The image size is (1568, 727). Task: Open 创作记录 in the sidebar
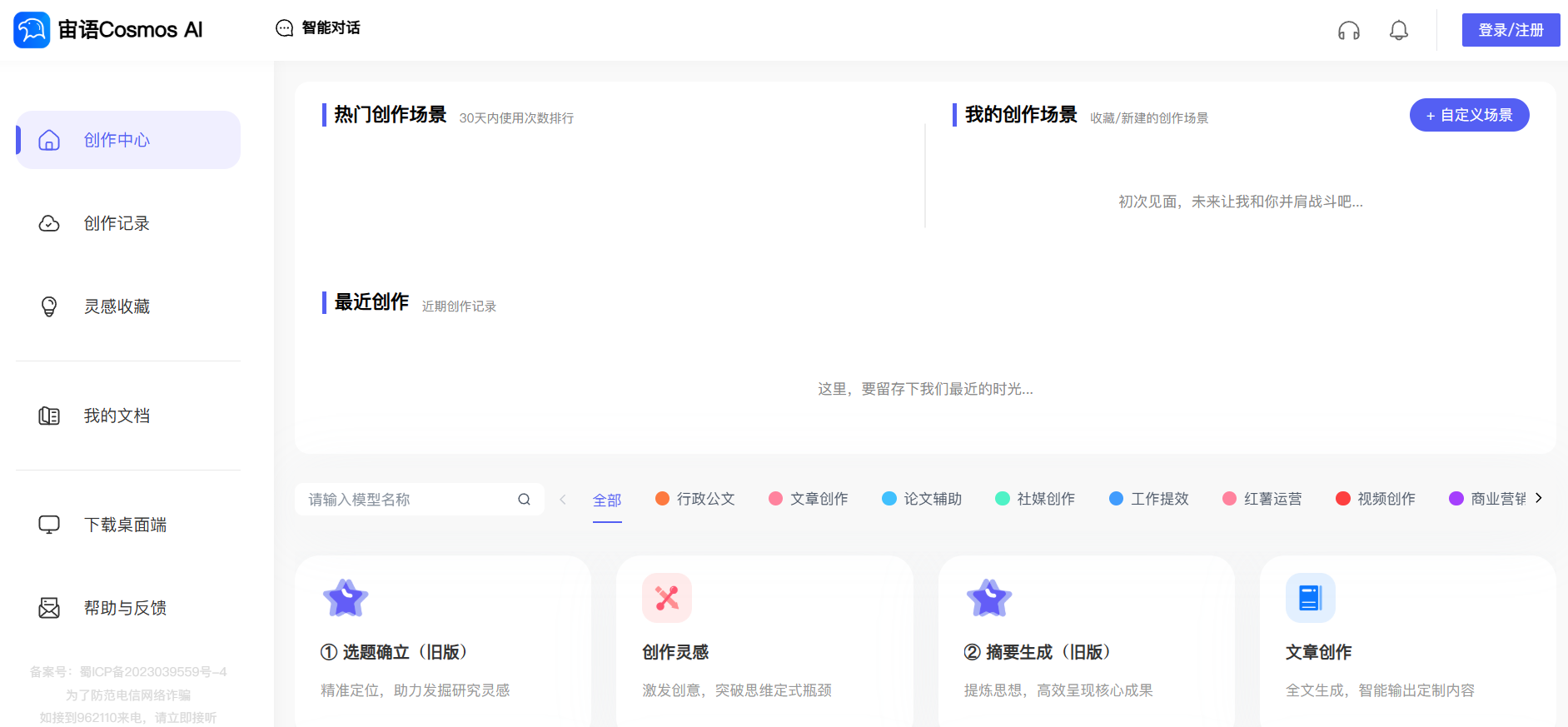(x=128, y=223)
